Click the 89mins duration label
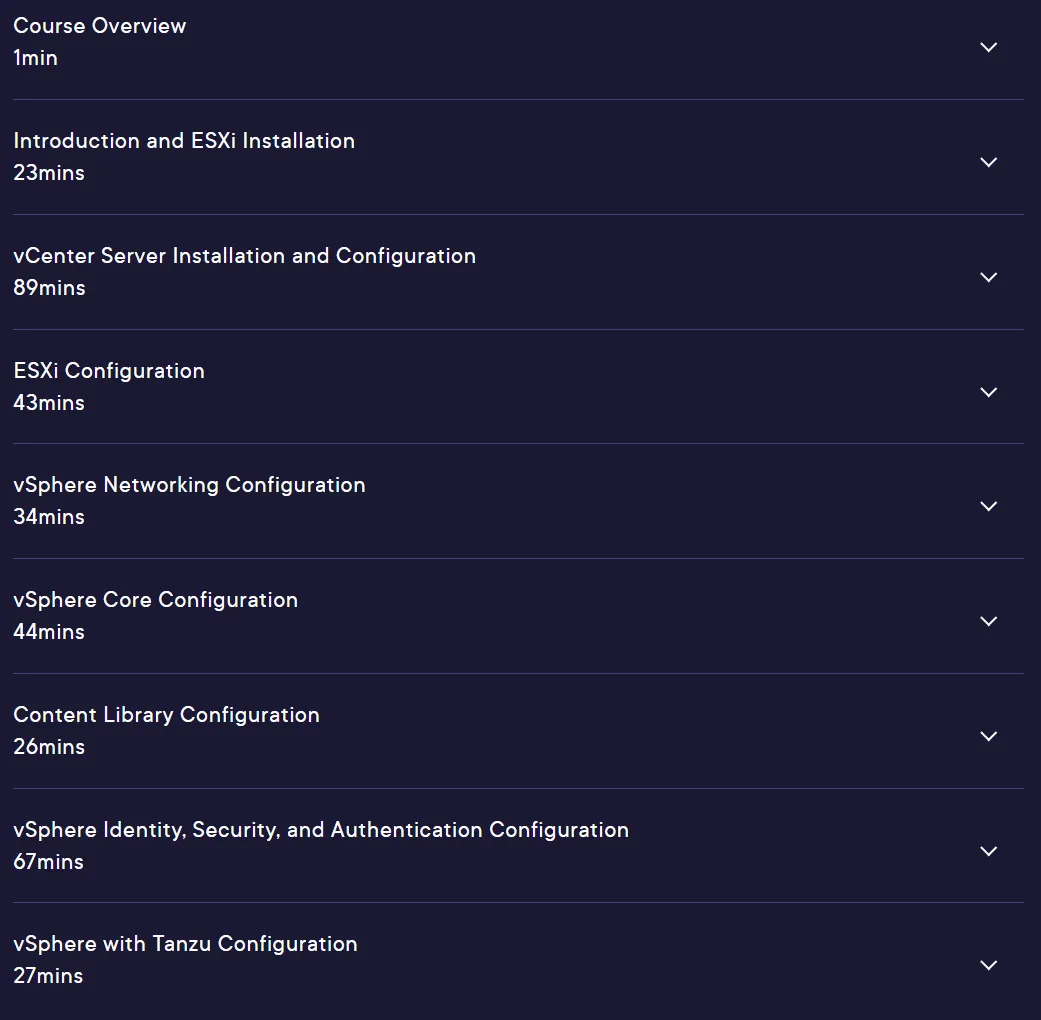This screenshot has width=1041, height=1020. coord(49,288)
